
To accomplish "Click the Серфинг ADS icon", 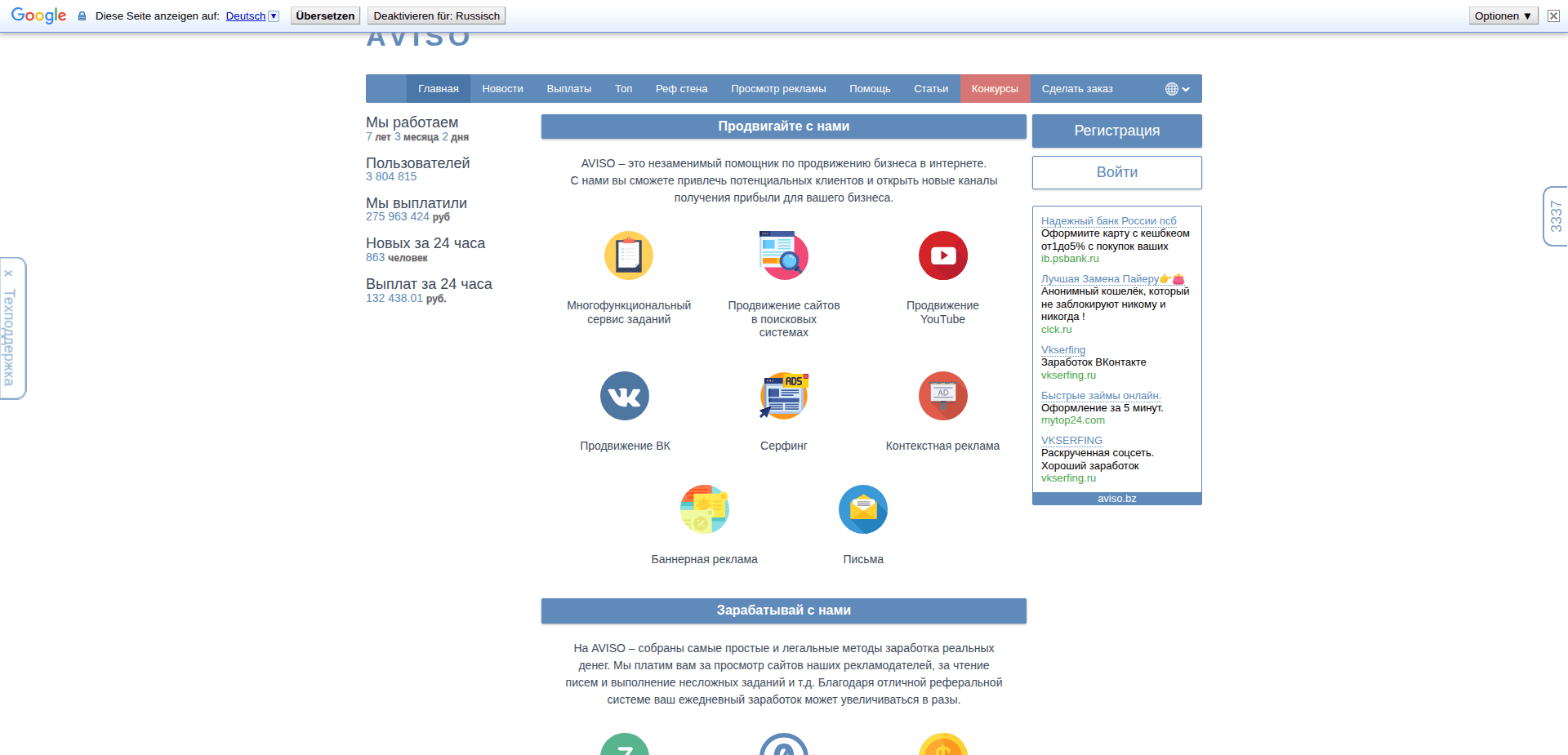I will pyautogui.click(x=783, y=396).
